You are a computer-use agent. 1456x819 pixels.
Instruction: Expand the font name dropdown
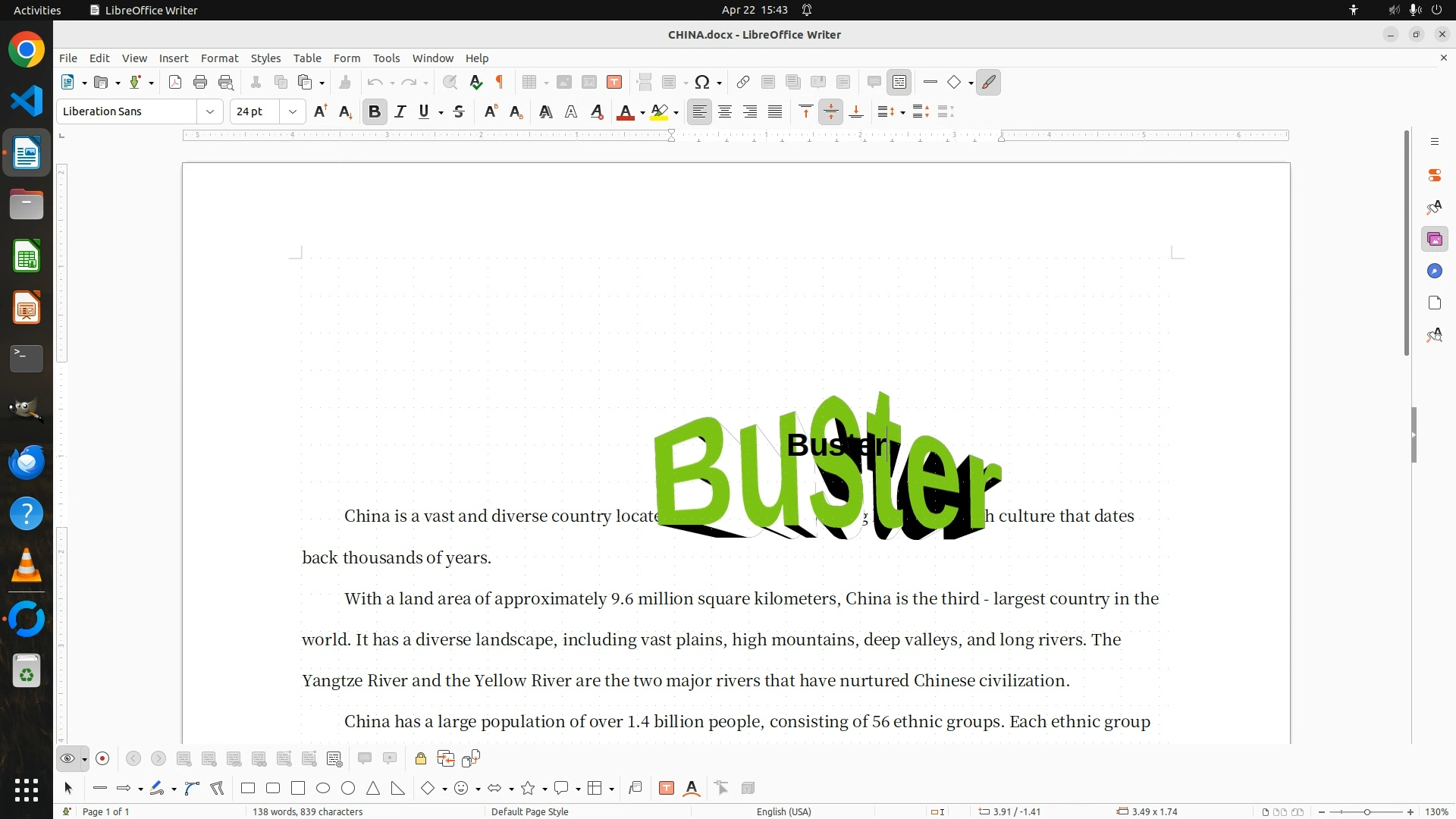point(210,112)
